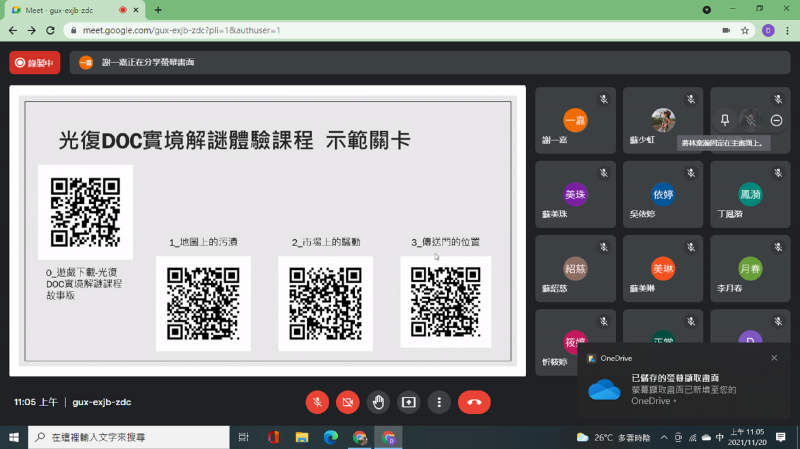Click the muted mic icon on 吳依婷 tile
Image resolution: width=800 pixels, height=449 pixels.
(691, 173)
